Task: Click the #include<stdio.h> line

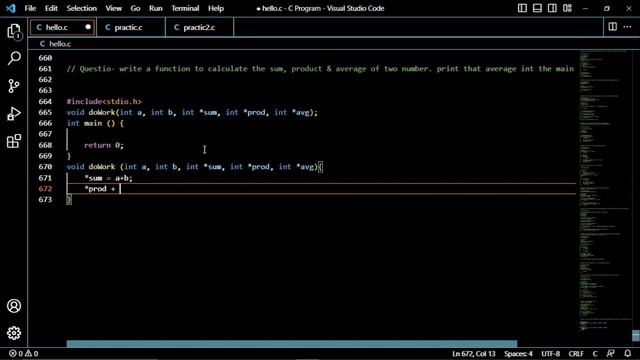Action: coord(104,101)
